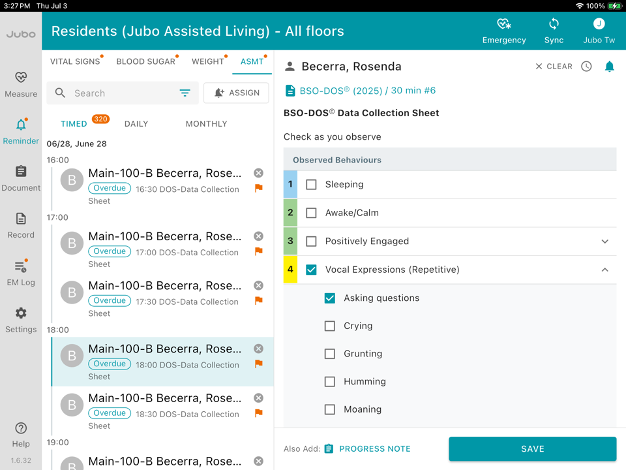Tap the notification bell next to resident name
Image resolution: width=626 pixels, height=470 pixels.
pyautogui.click(x=609, y=66)
